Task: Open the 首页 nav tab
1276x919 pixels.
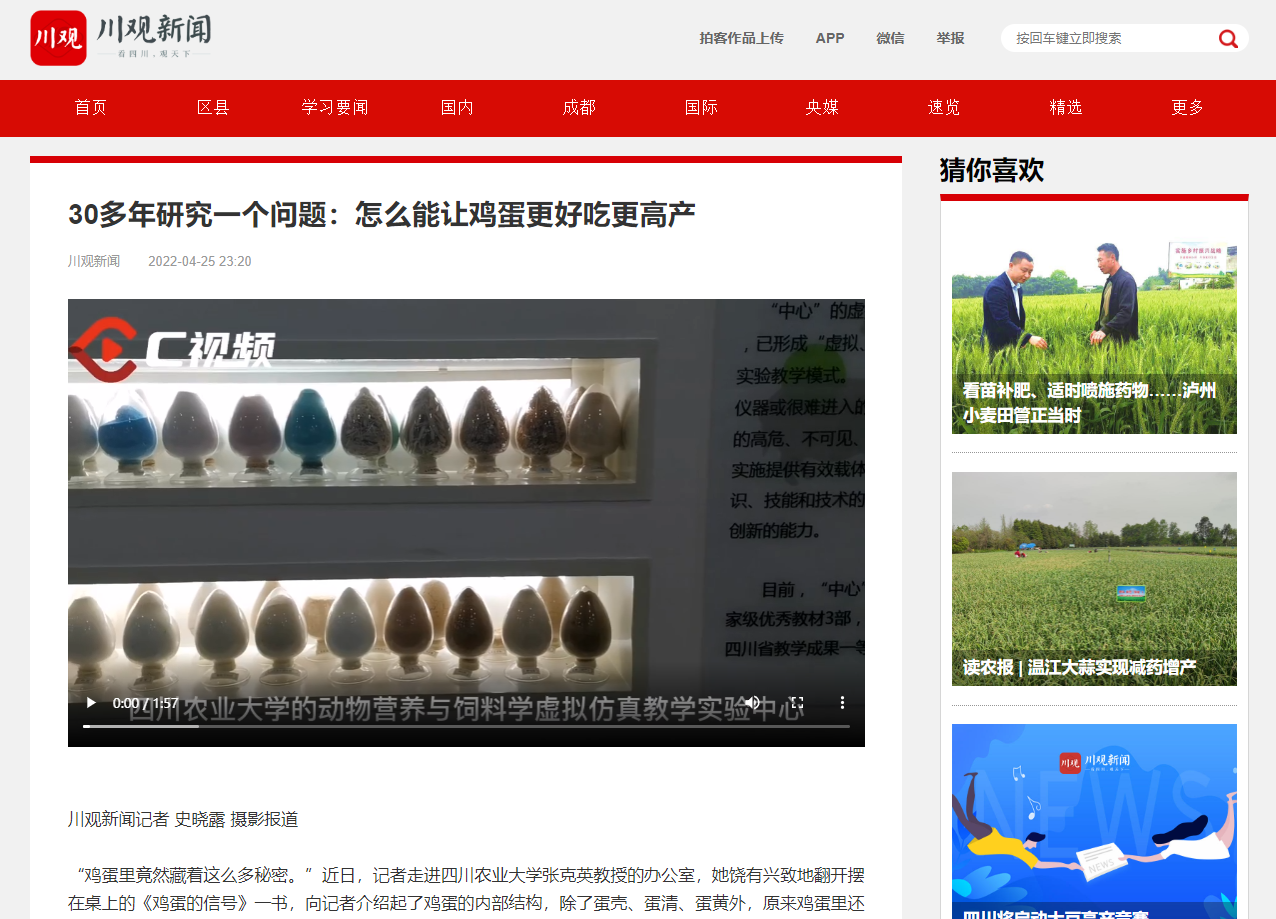Action: (x=91, y=108)
